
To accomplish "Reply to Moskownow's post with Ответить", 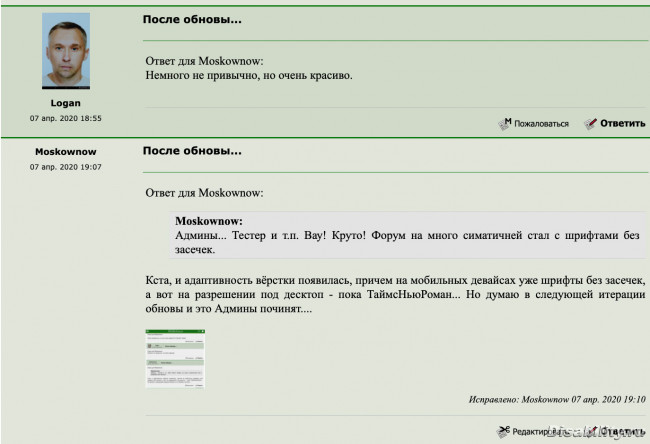I will 623,432.
